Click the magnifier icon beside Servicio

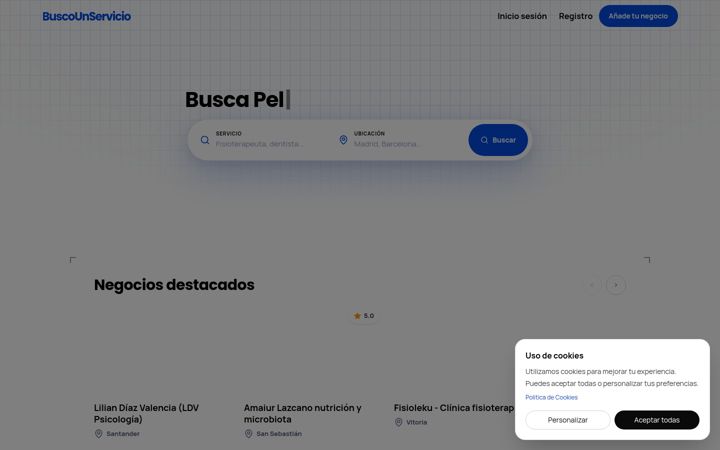point(205,140)
